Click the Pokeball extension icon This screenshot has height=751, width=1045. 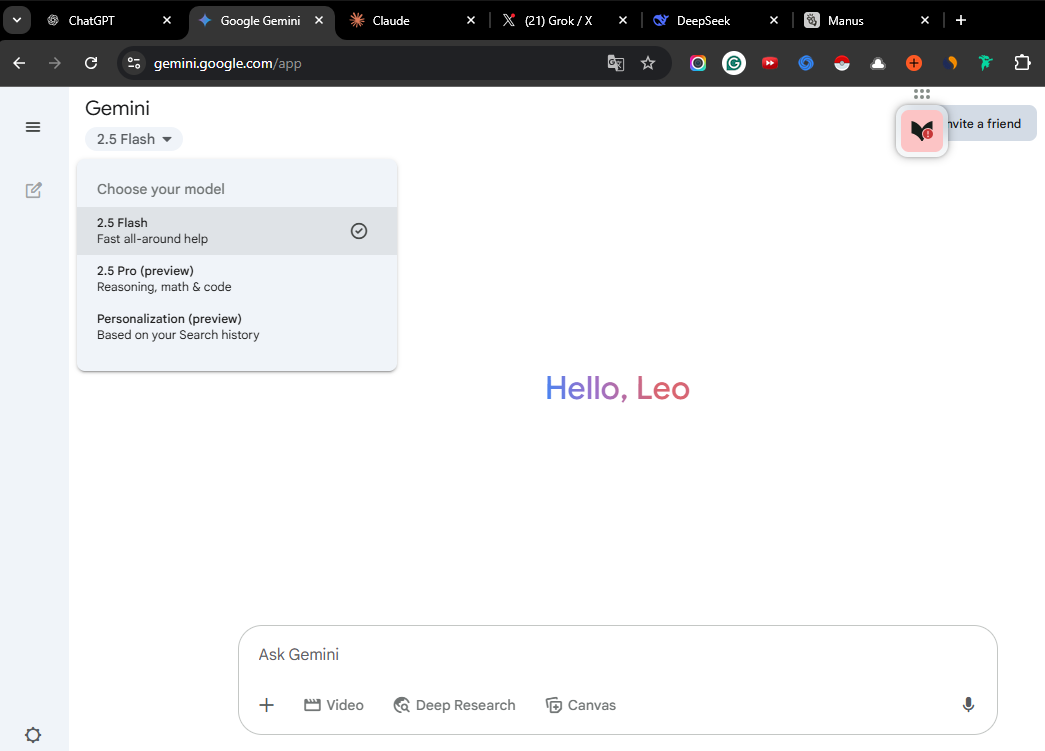(842, 63)
